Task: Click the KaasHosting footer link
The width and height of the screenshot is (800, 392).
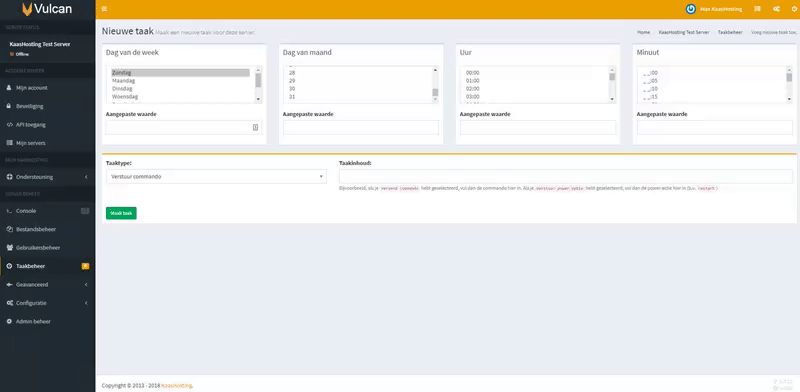Action: [x=177, y=385]
